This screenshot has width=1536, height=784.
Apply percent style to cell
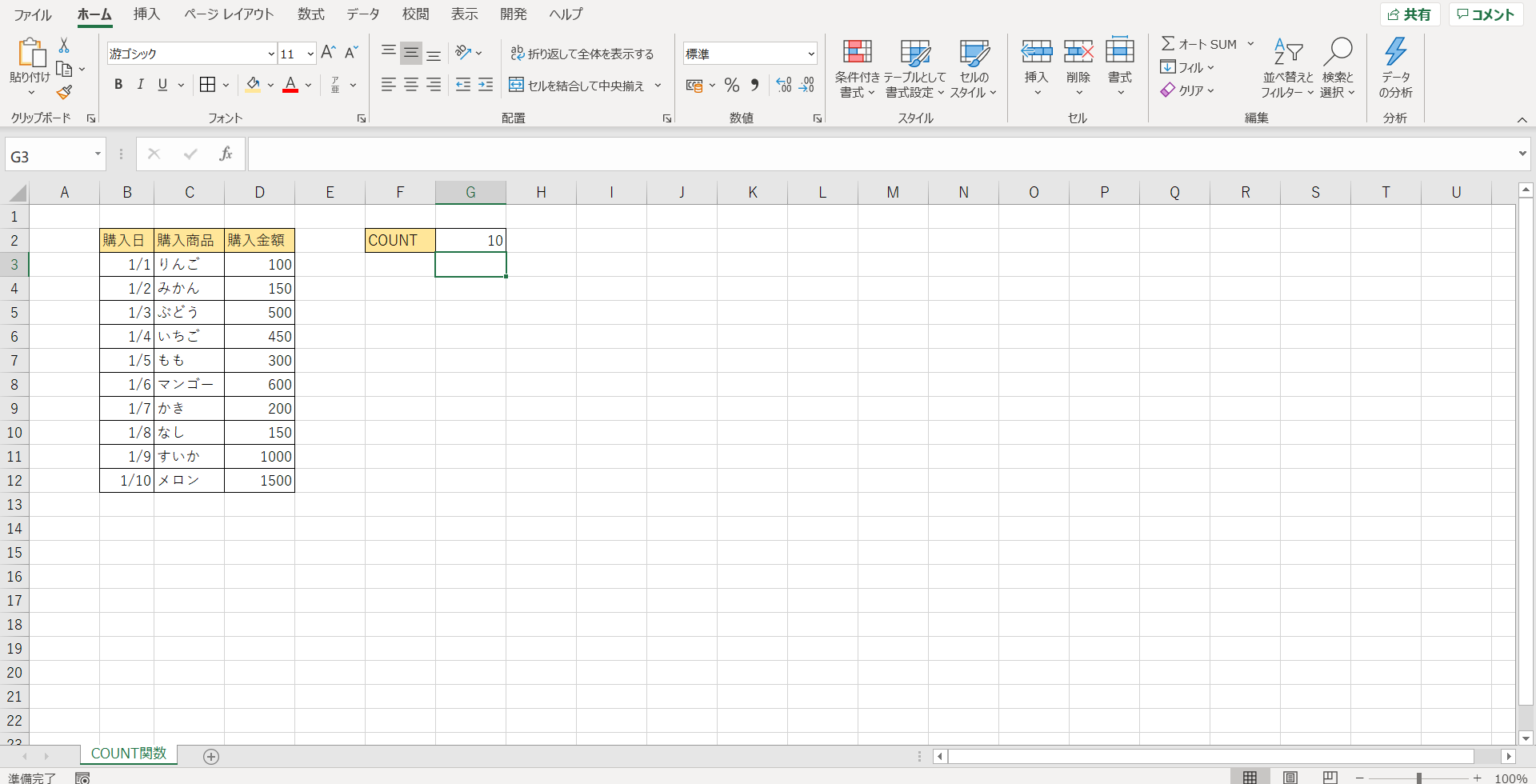coord(731,85)
